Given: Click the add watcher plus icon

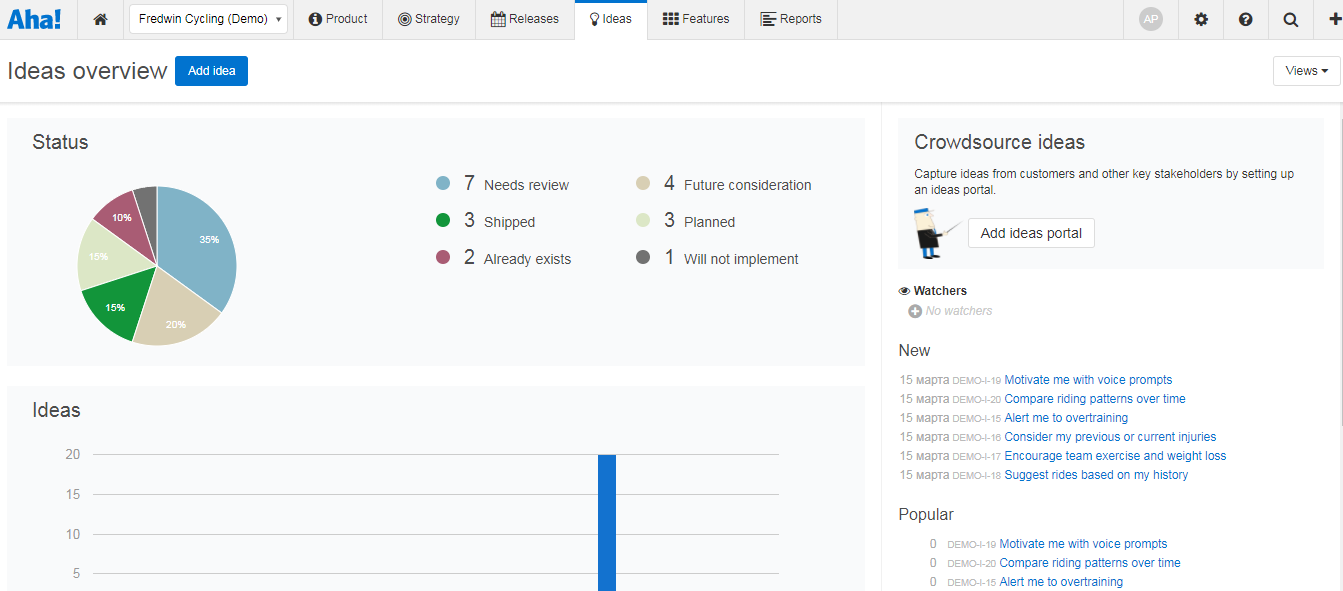Looking at the screenshot, I should [915, 311].
